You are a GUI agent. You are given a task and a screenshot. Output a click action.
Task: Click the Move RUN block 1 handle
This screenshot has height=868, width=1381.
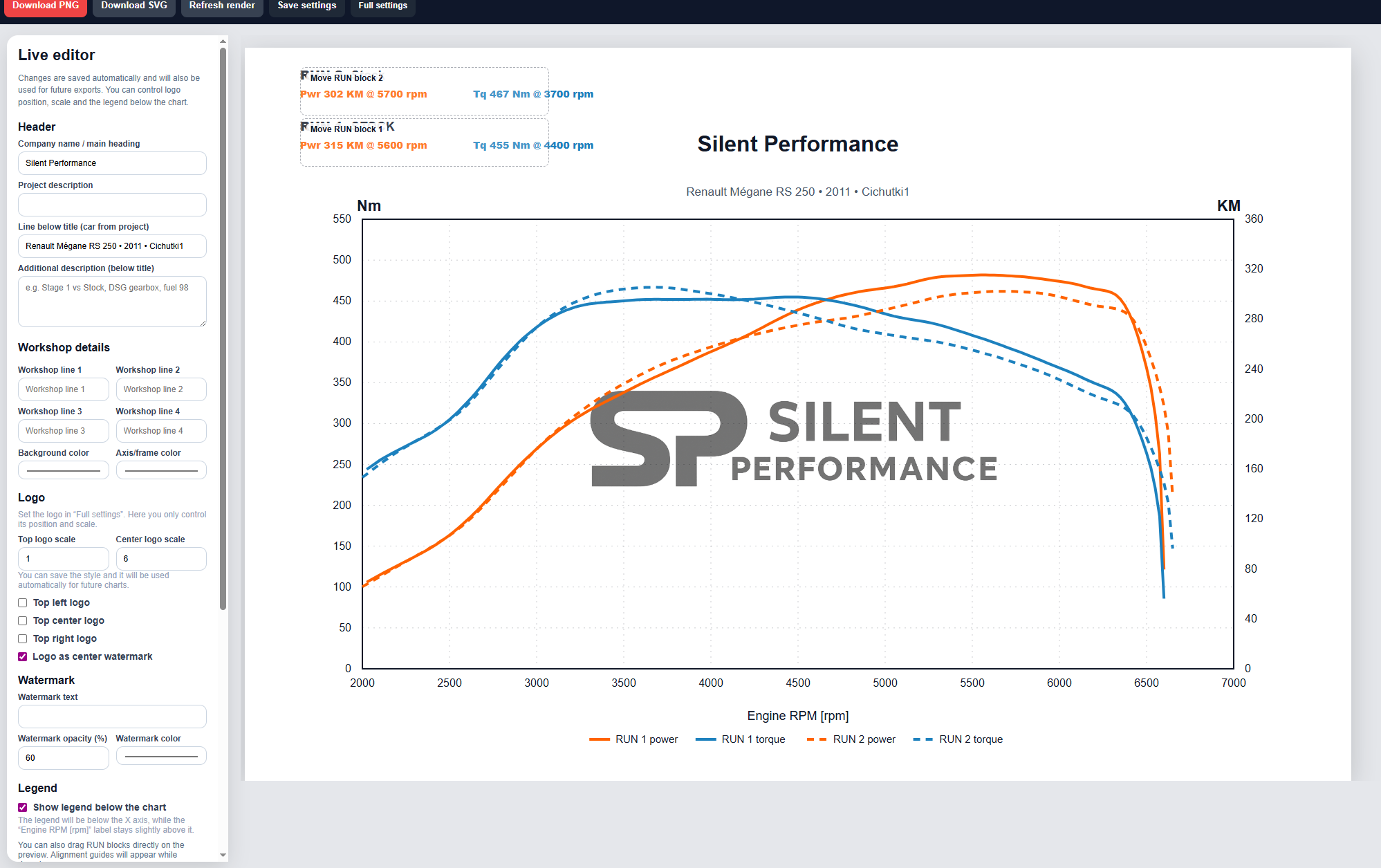coord(346,129)
